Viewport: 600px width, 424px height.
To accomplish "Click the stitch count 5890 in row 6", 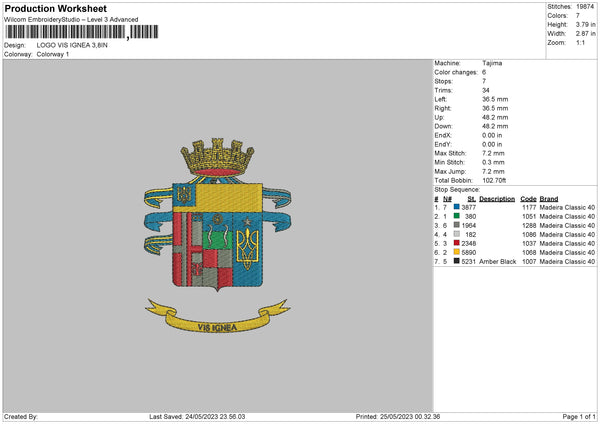I will coord(468,253).
